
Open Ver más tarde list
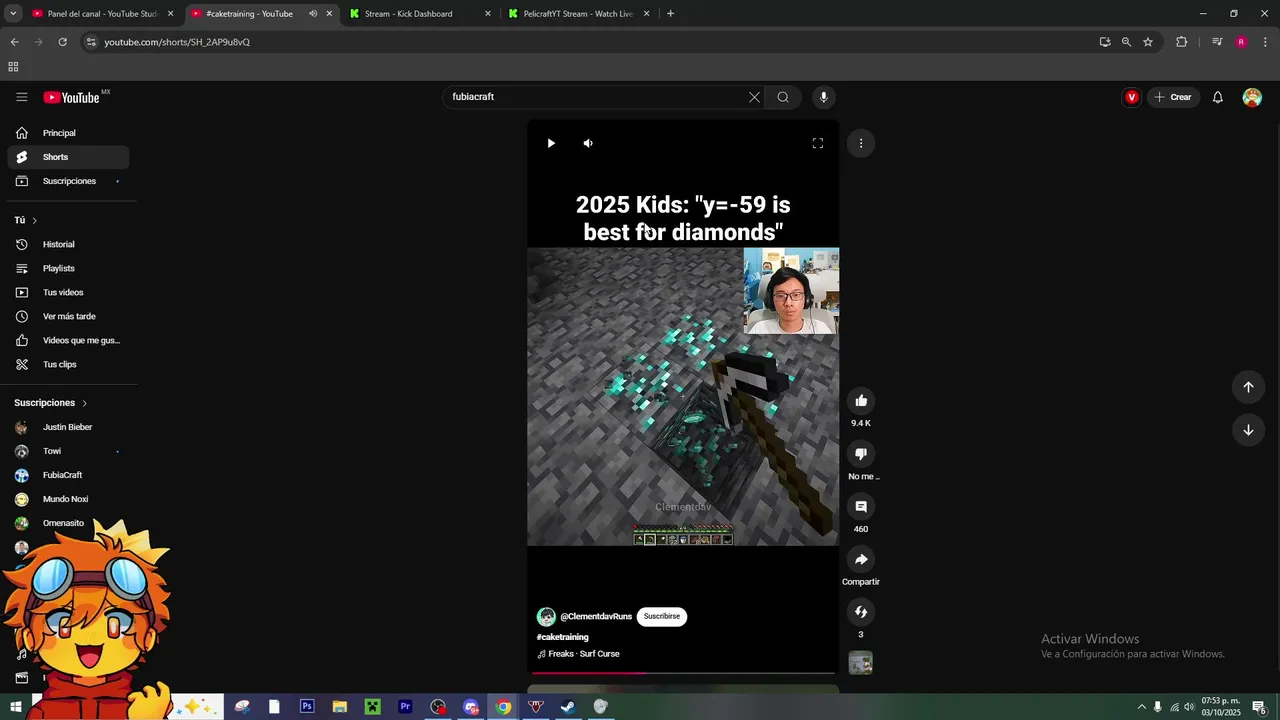point(68,316)
